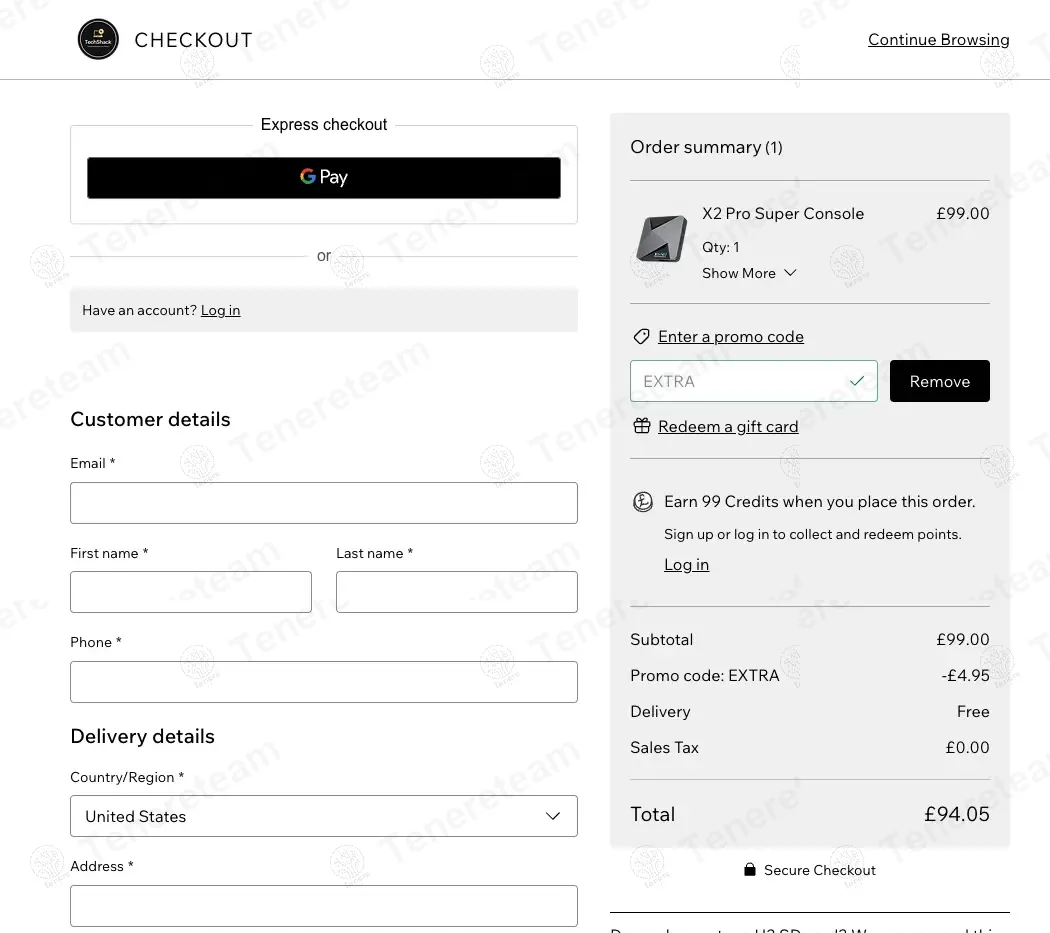This screenshot has height=933, width=1050.
Task: Click the Phone number field
Action: coord(324,682)
